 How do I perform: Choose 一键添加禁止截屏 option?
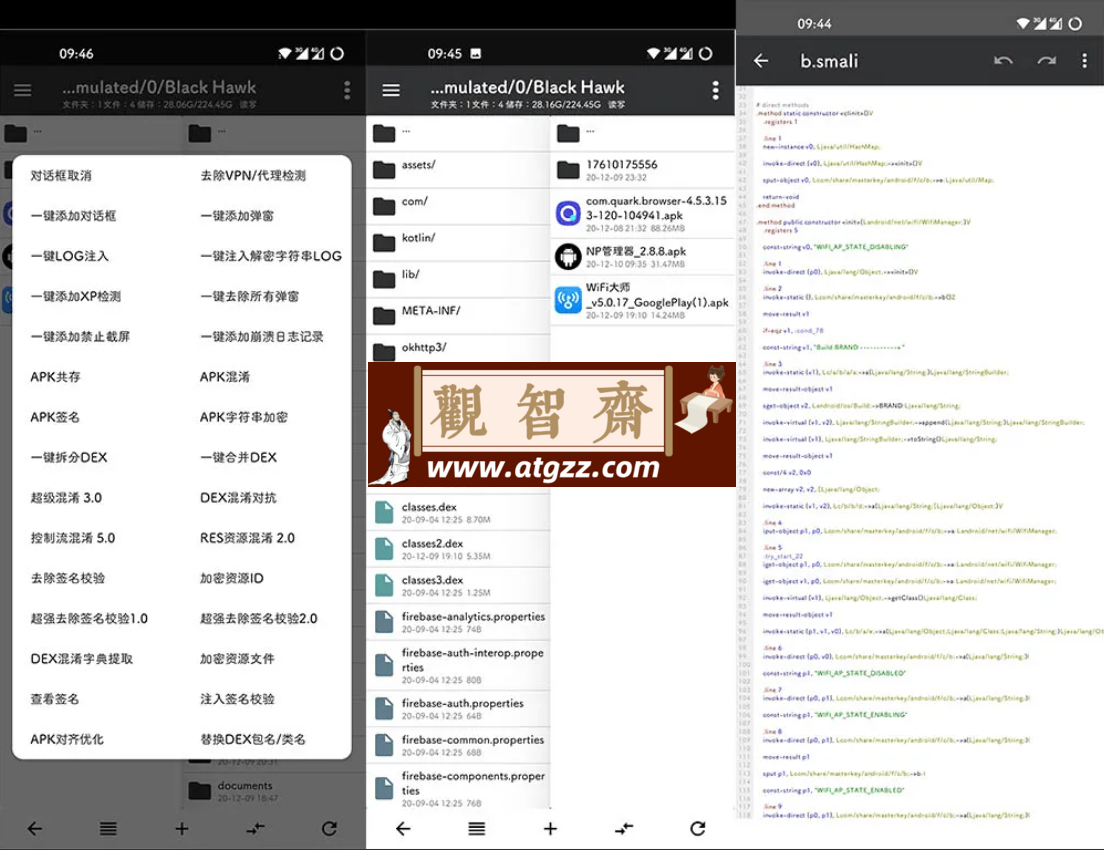pos(80,336)
